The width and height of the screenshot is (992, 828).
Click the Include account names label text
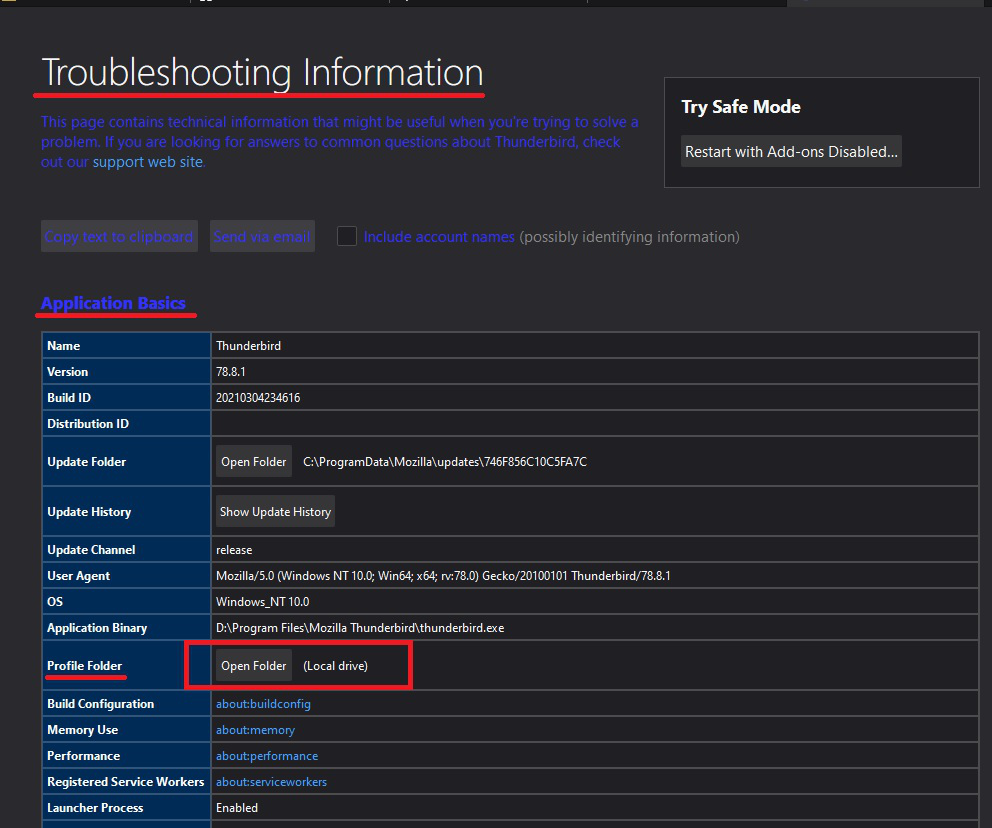(439, 237)
